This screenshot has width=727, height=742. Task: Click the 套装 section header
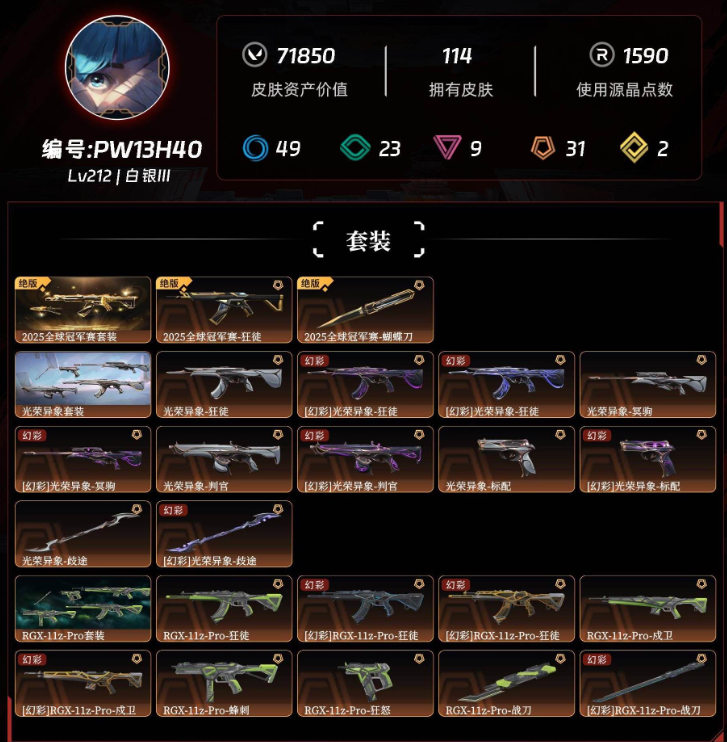pyautogui.click(x=368, y=240)
